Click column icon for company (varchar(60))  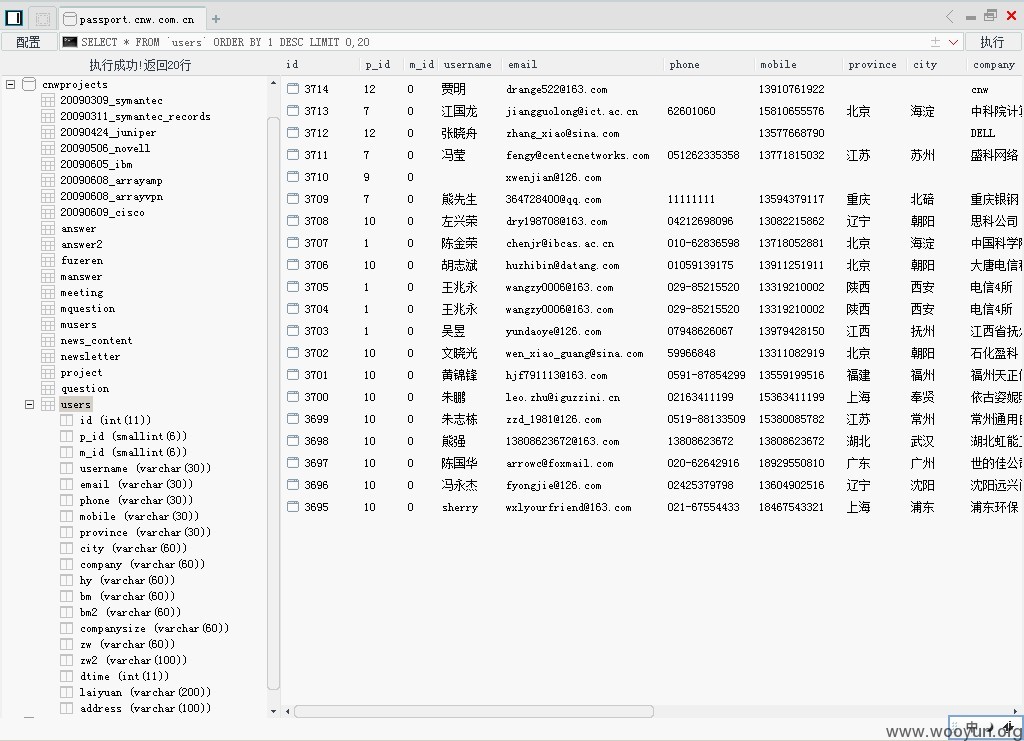coord(66,564)
